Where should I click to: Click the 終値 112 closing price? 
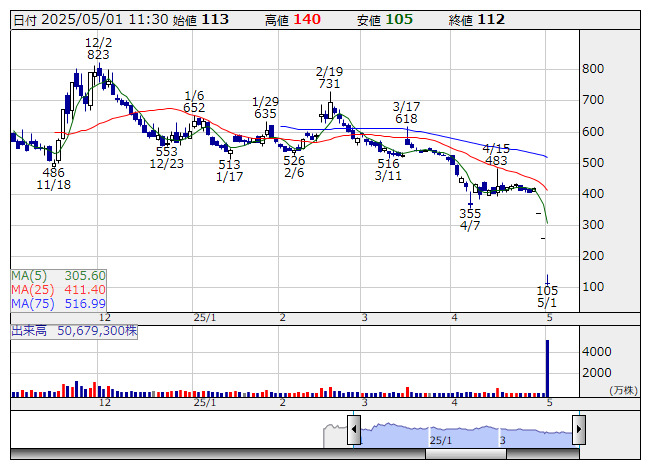(477, 20)
